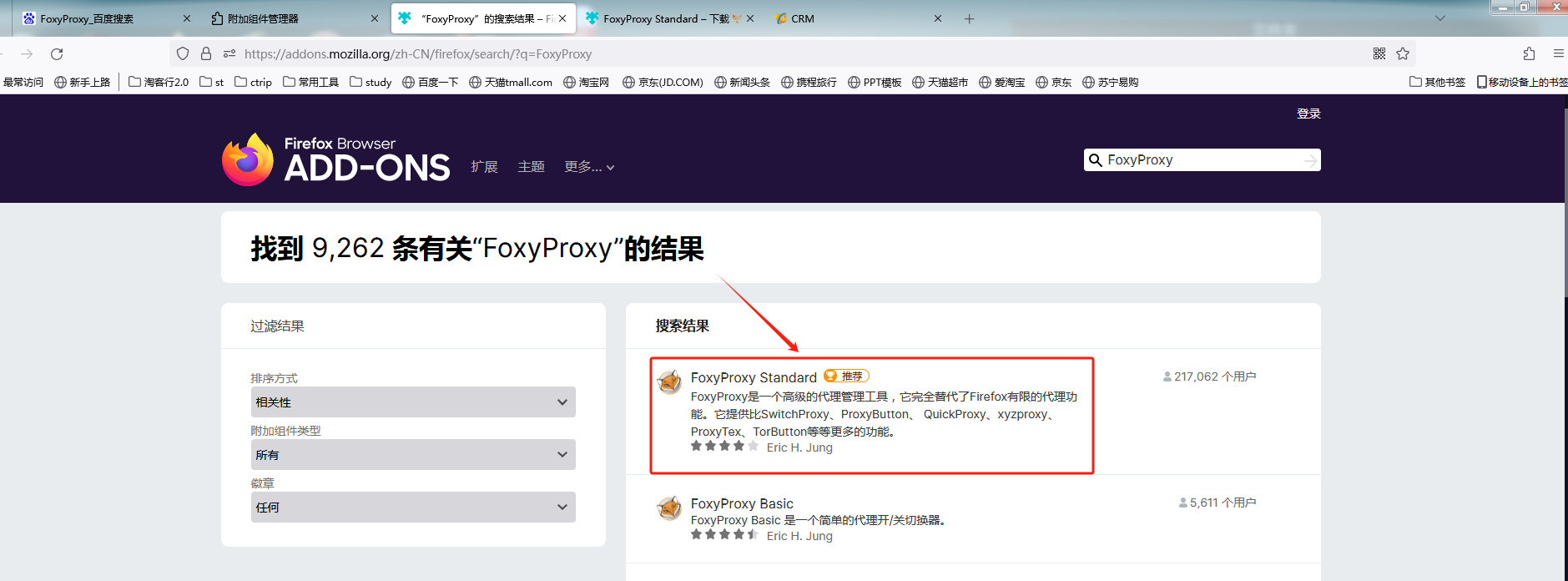Open the 天猫tmall.com bookmark
Screen dimensions: 1568x581
click(511, 82)
